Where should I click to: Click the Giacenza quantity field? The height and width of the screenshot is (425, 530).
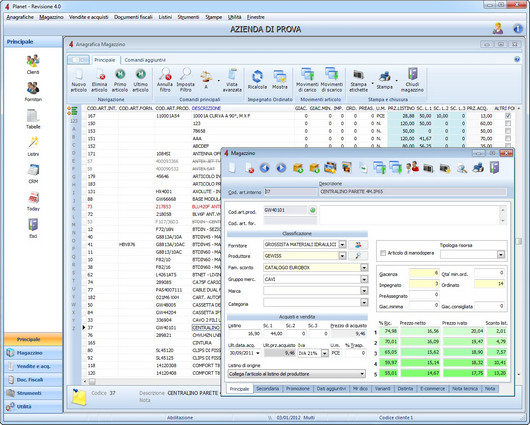424,273
